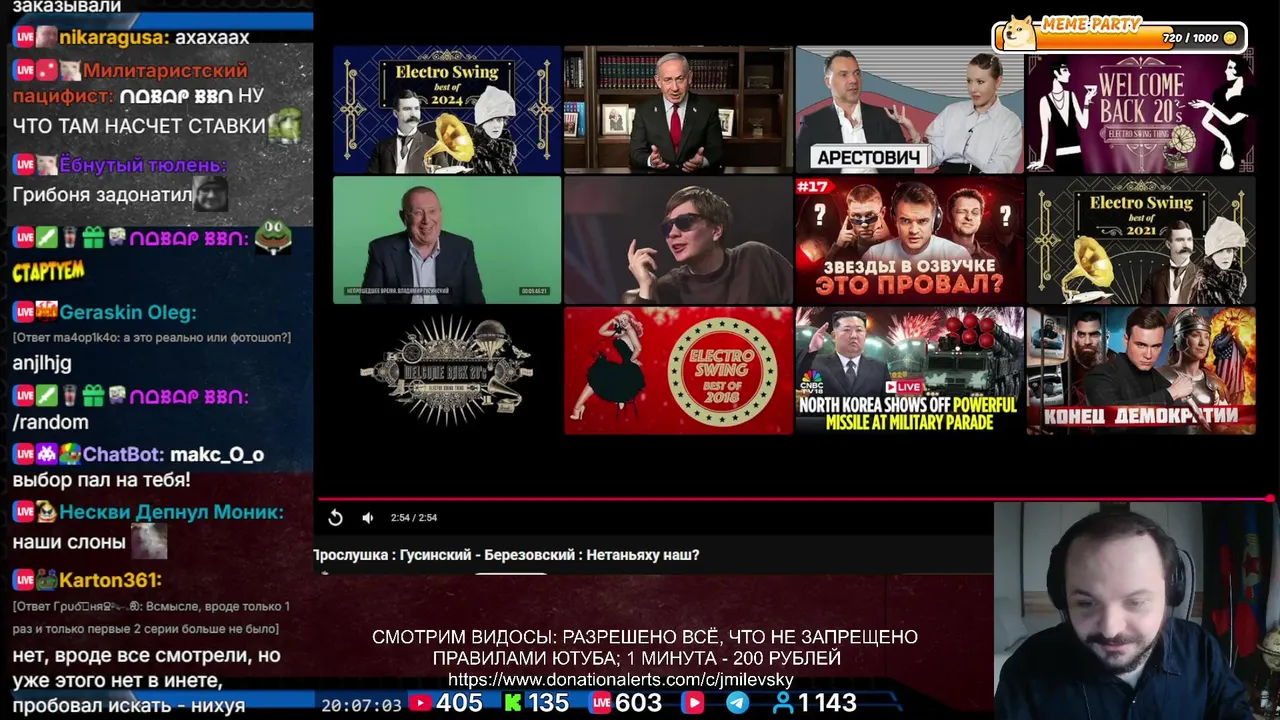Mute the video with speaker icon

[x=368, y=517]
